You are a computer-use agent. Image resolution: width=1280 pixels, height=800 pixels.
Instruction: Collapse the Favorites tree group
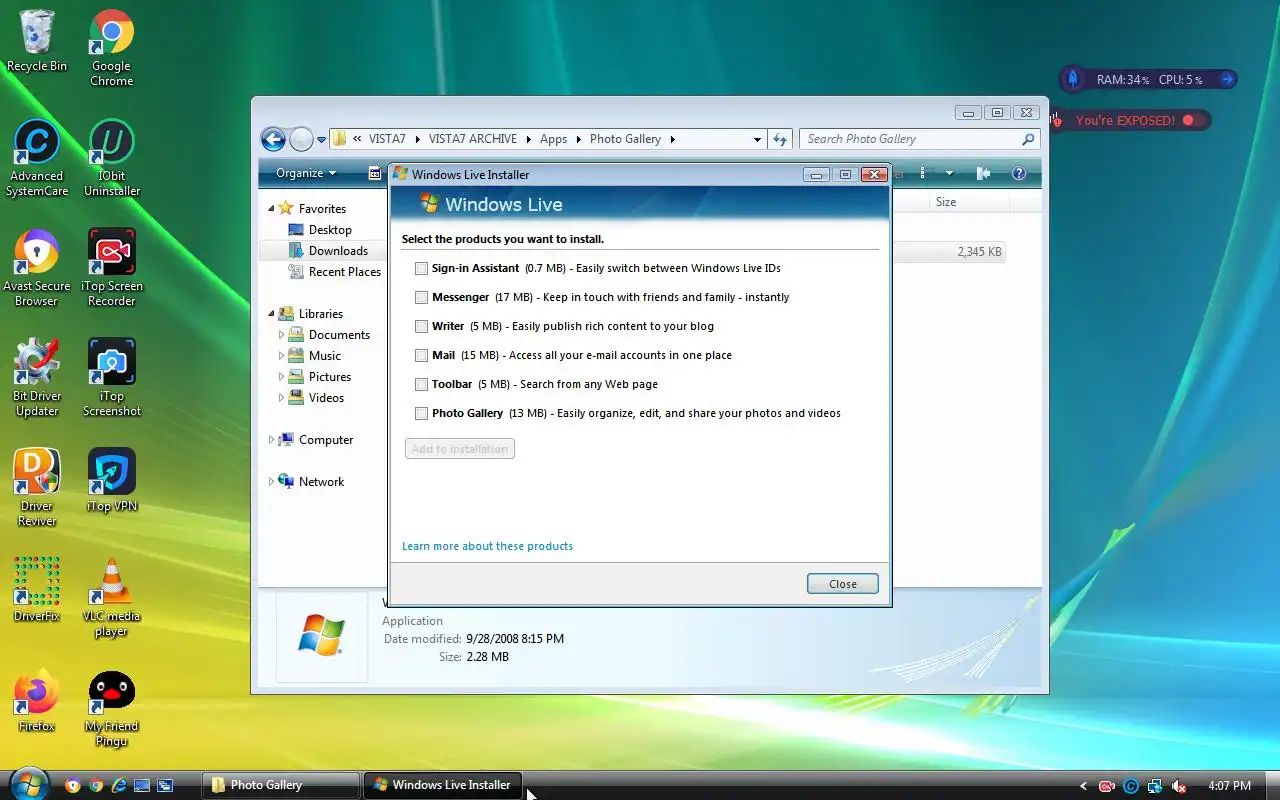[x=270, y=209]
